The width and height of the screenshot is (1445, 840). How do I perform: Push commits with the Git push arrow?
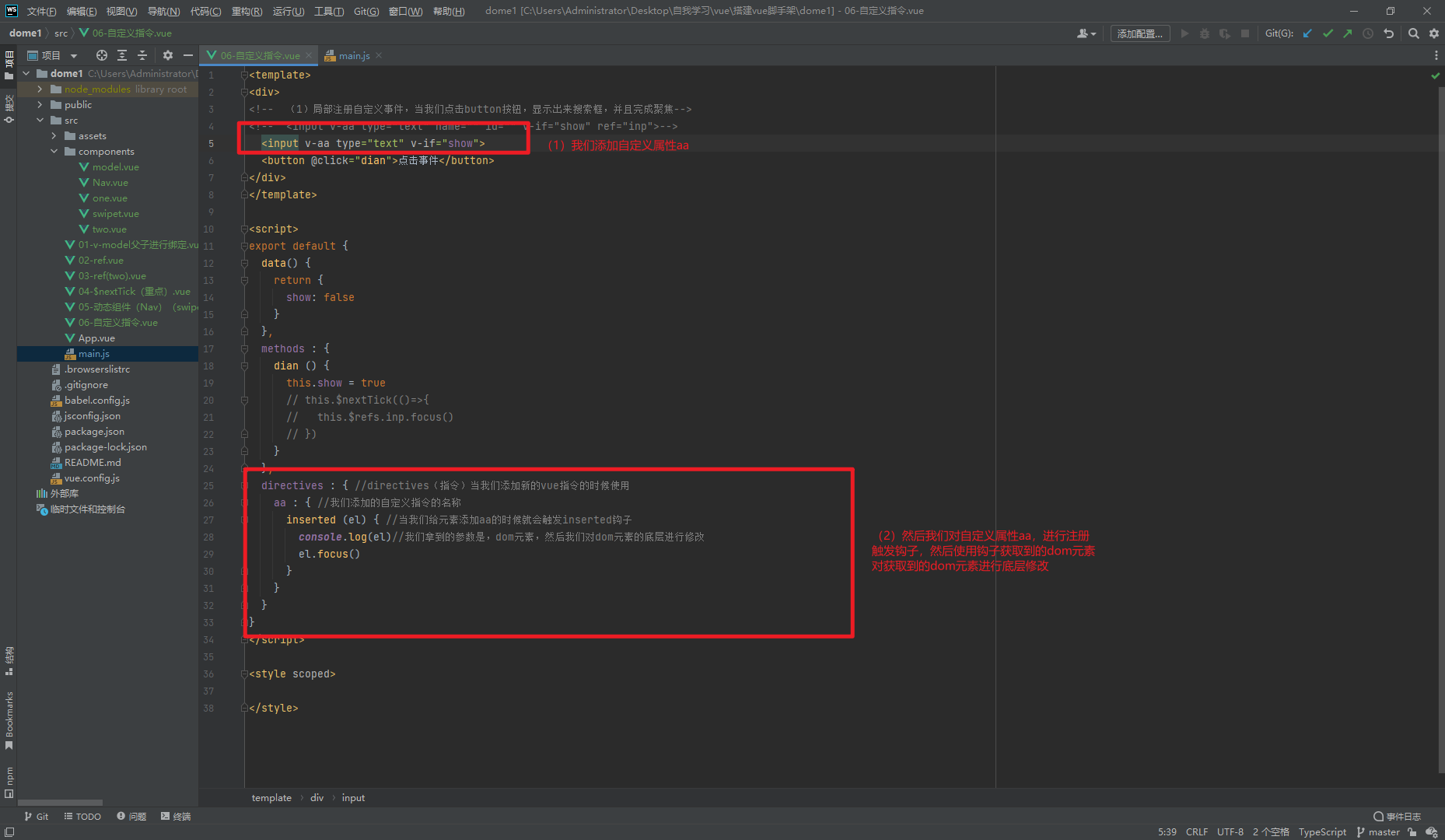1348,33
